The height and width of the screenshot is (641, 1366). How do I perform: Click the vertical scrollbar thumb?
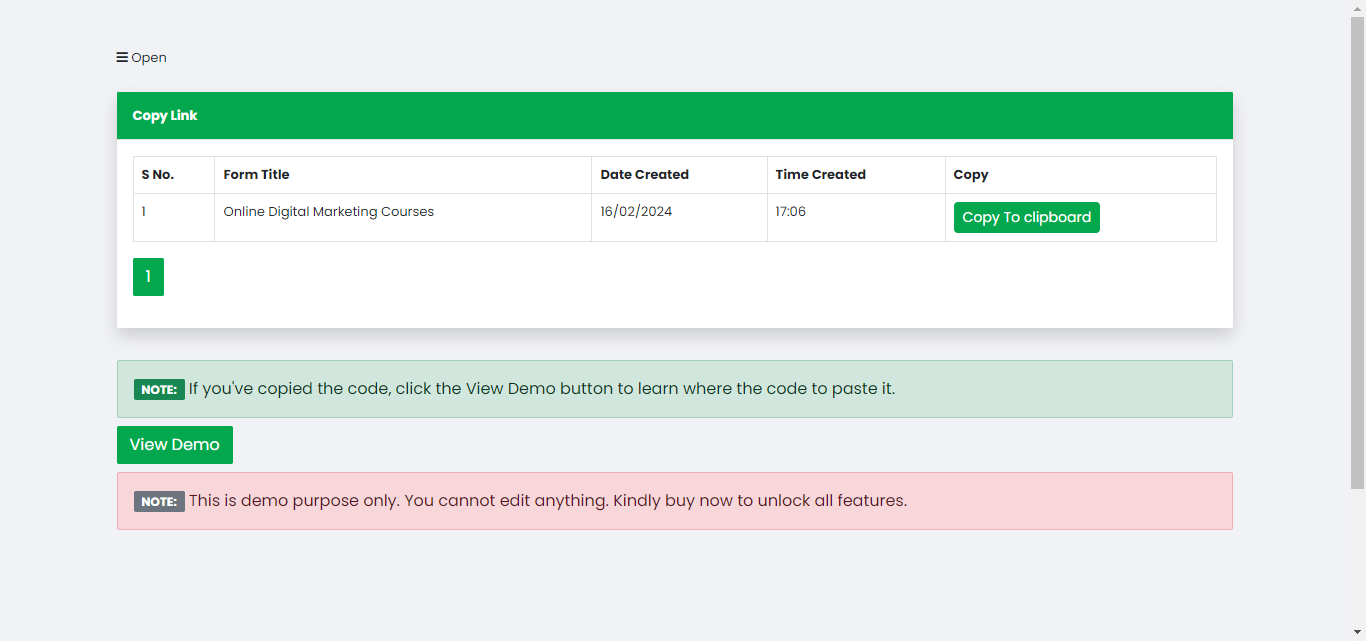1357,250
